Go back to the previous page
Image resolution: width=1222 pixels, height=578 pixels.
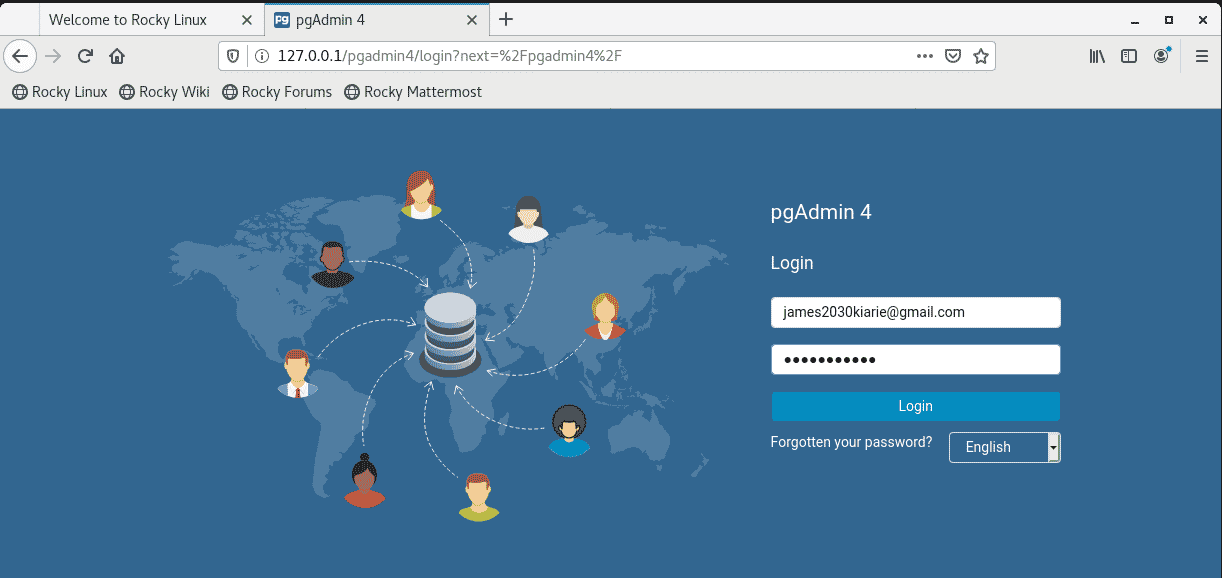tap(20, 56)
